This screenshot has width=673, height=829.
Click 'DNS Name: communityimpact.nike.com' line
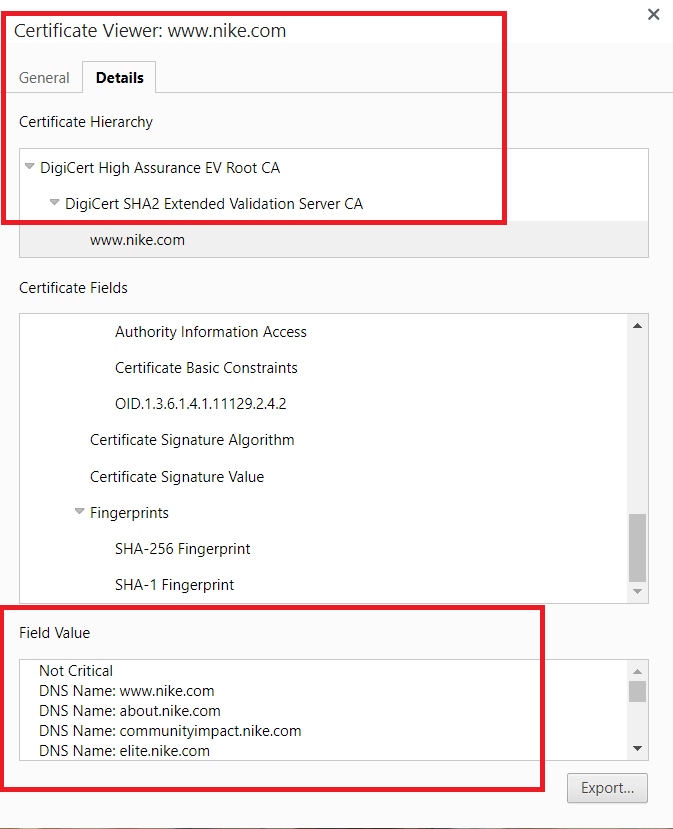[170, 731]
